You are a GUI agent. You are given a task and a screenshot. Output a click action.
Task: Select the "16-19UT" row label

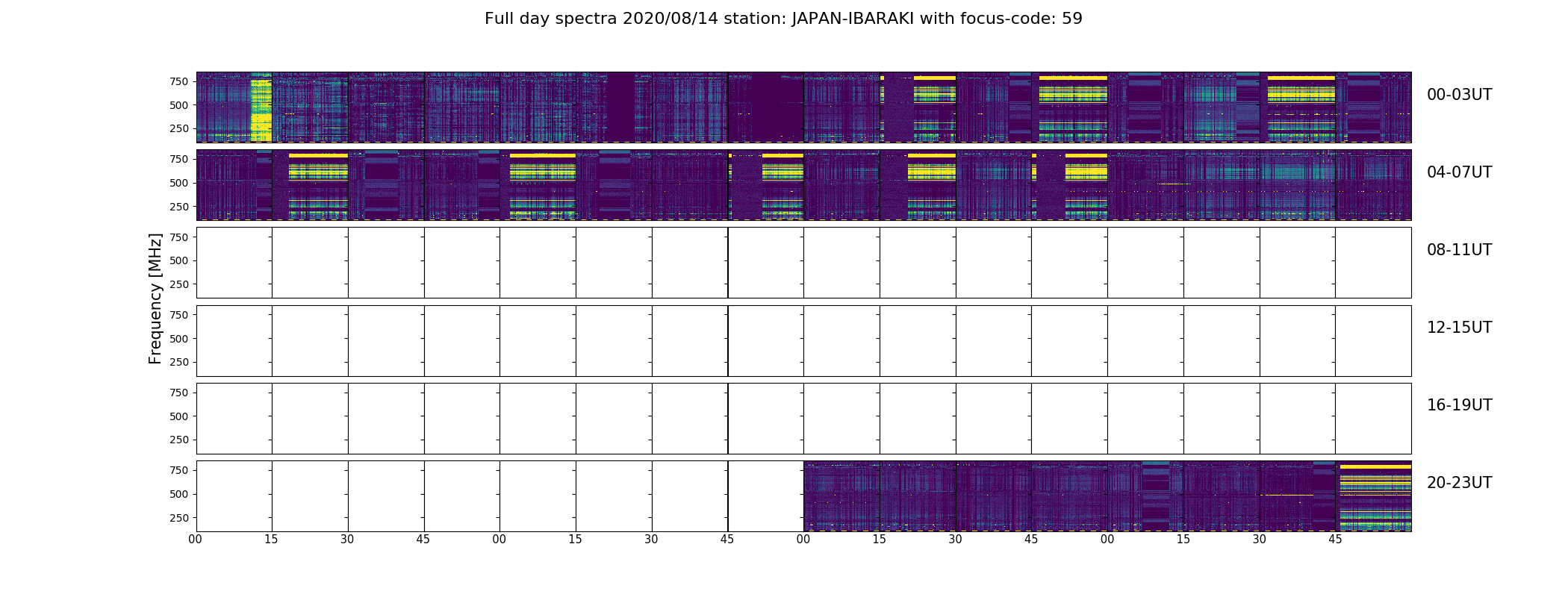(x=1459, y=405)
